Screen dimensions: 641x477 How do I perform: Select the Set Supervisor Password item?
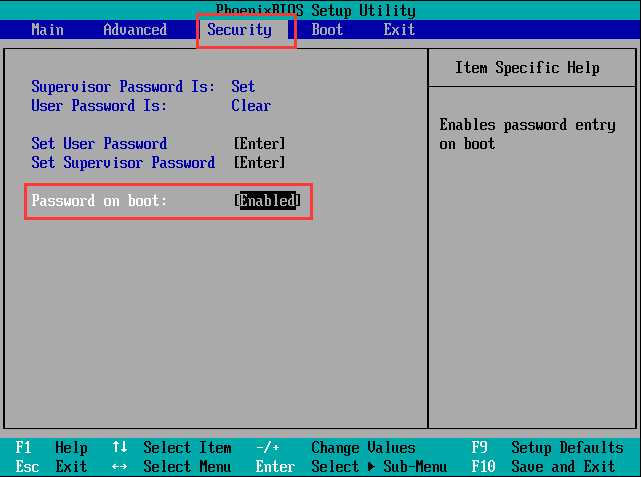click(x=123, y=163)
